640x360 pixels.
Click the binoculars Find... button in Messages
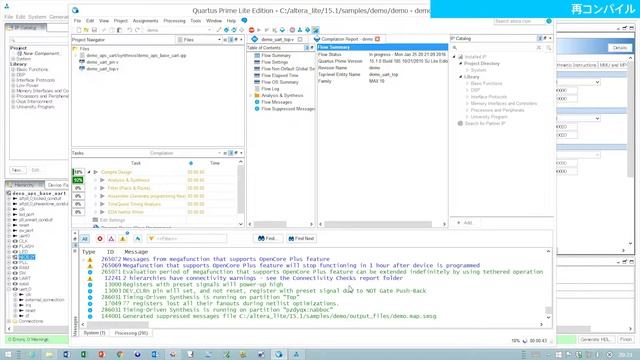tap(268, 238)
